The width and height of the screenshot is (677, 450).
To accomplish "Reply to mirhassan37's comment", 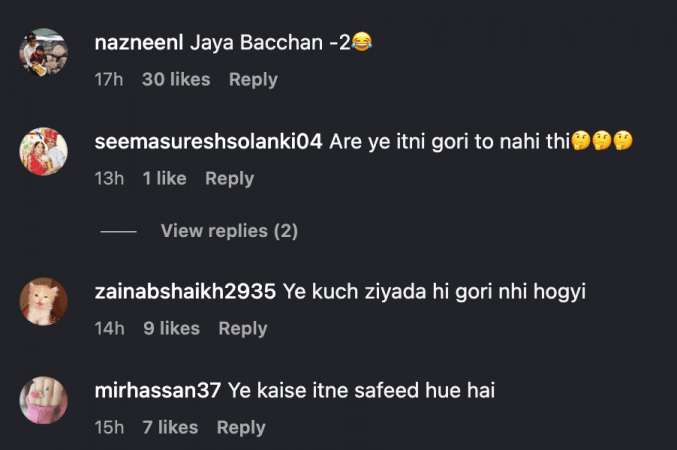I will click(241, 427).
